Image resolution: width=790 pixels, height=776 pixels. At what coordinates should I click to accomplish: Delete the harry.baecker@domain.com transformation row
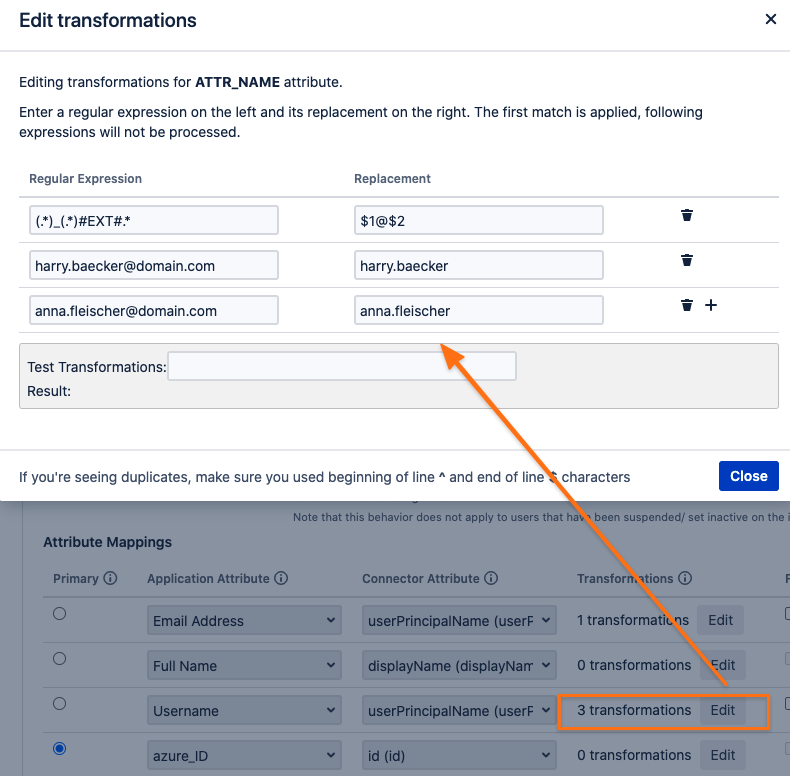pyautogui.click(x=686, y=260)
